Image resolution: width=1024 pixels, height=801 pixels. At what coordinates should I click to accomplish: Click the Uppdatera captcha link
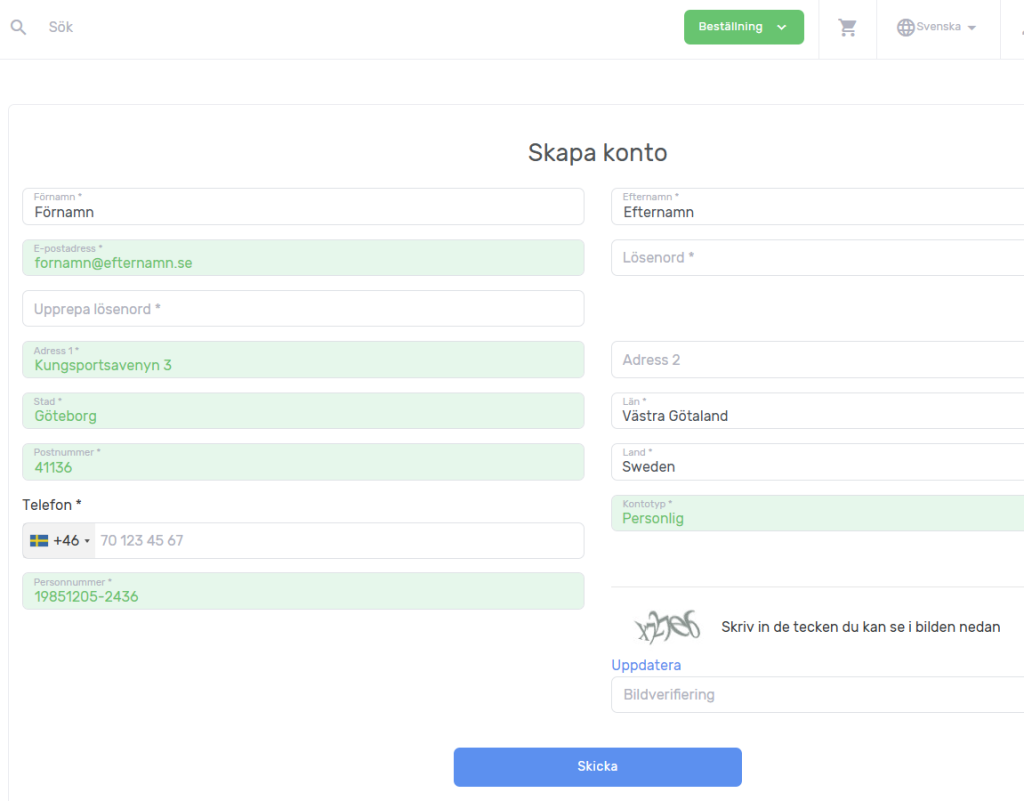pos(646,665)
